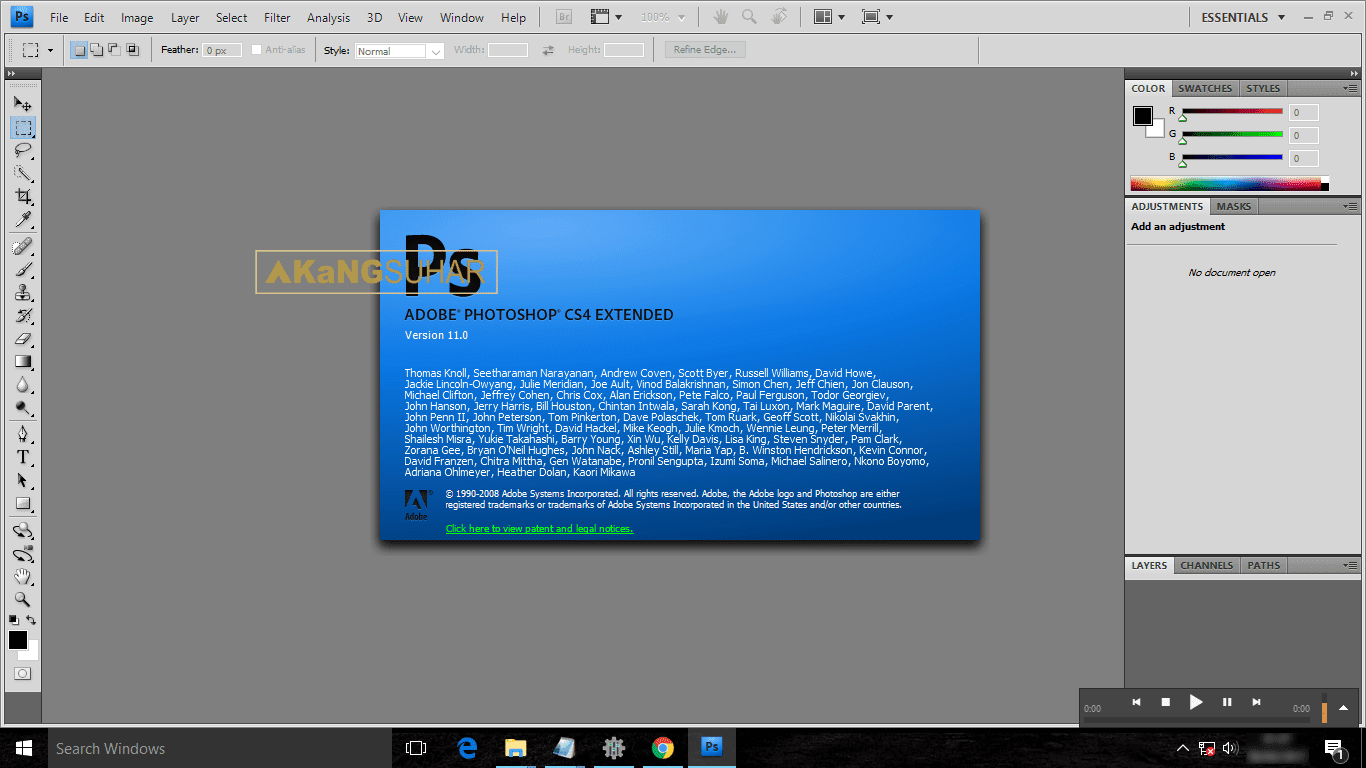Screen dimensions: 1366x768
Task: Choose the Add to selection mode button
Action: pos(97,50)
